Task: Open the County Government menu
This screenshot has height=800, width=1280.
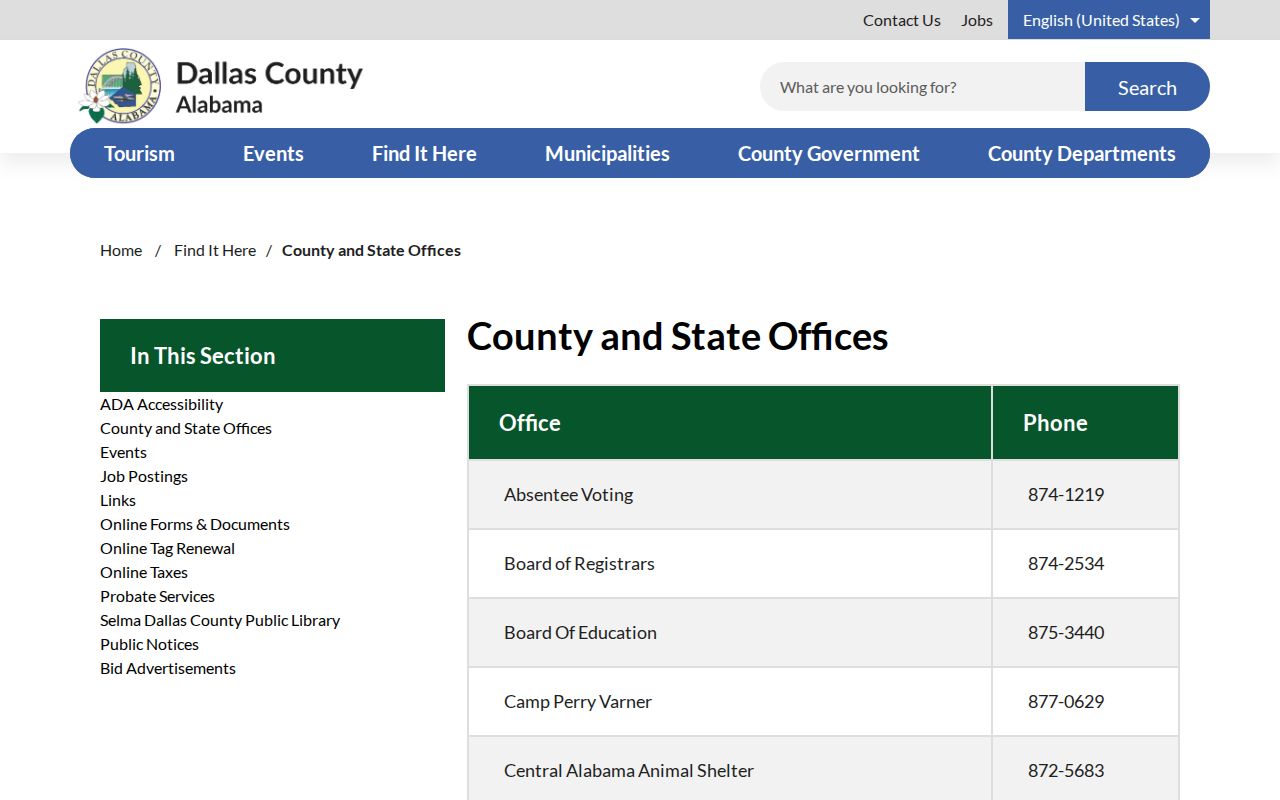Action: point(829,153)
